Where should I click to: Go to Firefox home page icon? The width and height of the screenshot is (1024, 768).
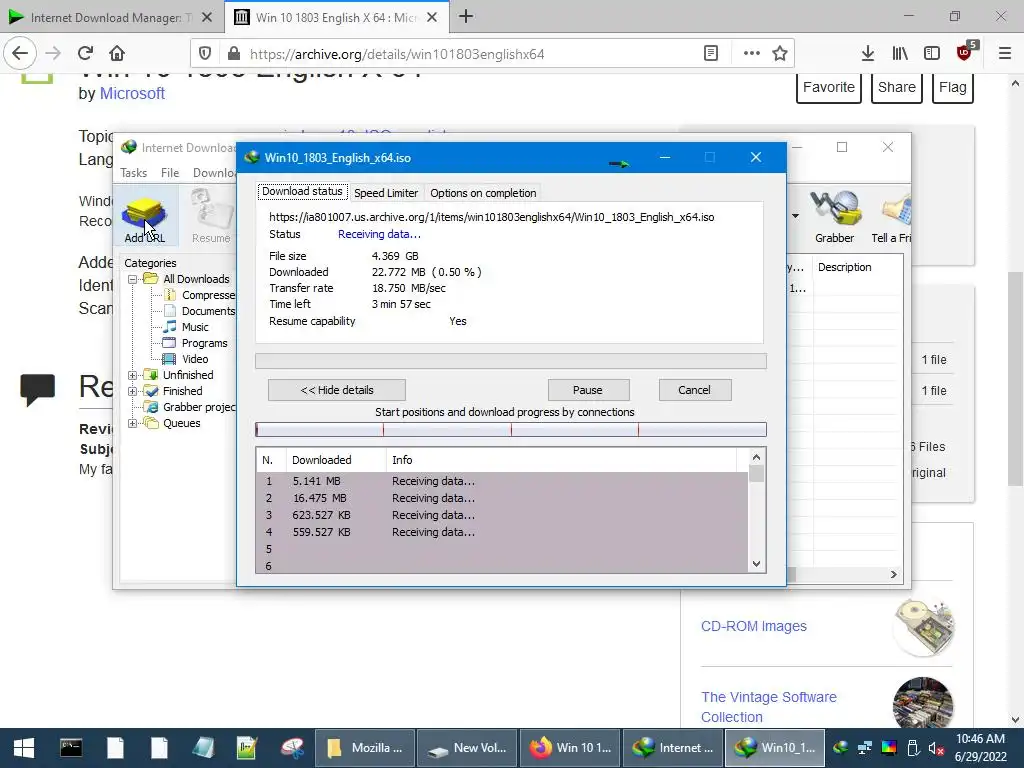pyautogui.click(x=117, y=54)
